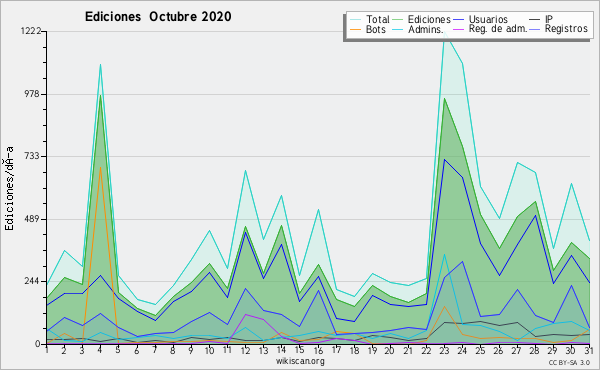The width and height of the screenshot is (600, 370).
Task: Click the y-axis label '489'
Action: (x=33, y=219)
